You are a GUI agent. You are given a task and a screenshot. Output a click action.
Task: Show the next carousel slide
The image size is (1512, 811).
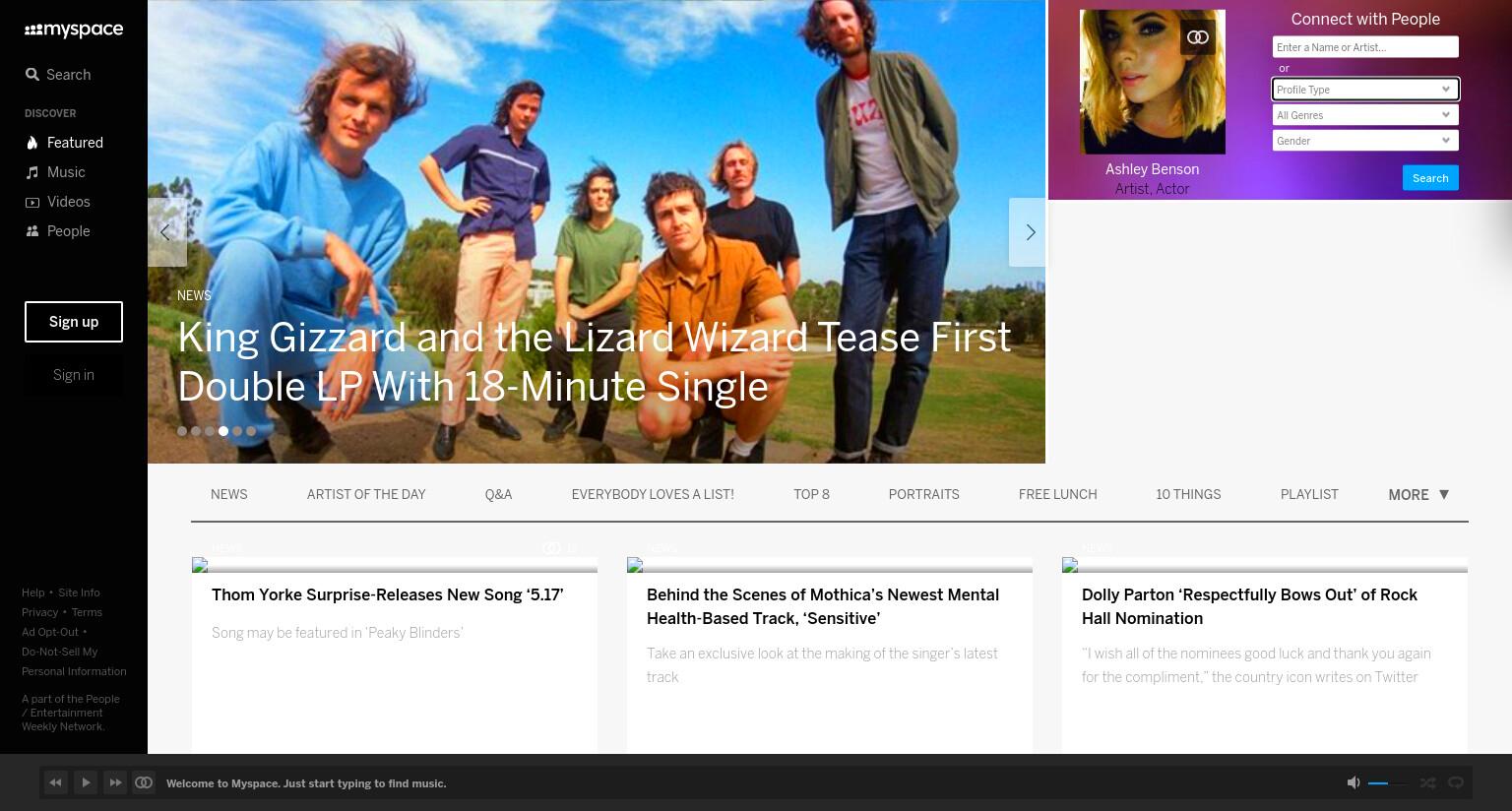[x=1029, y=232]
